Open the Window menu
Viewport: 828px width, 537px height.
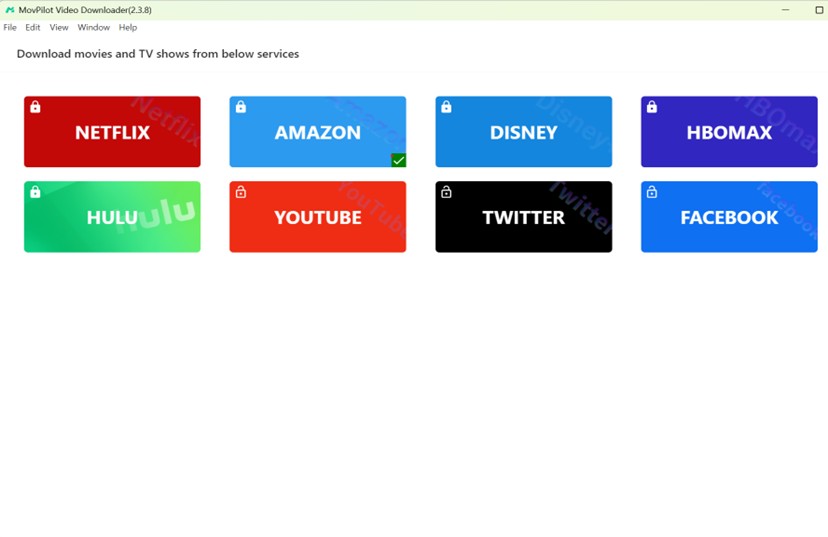pos(93,27)
